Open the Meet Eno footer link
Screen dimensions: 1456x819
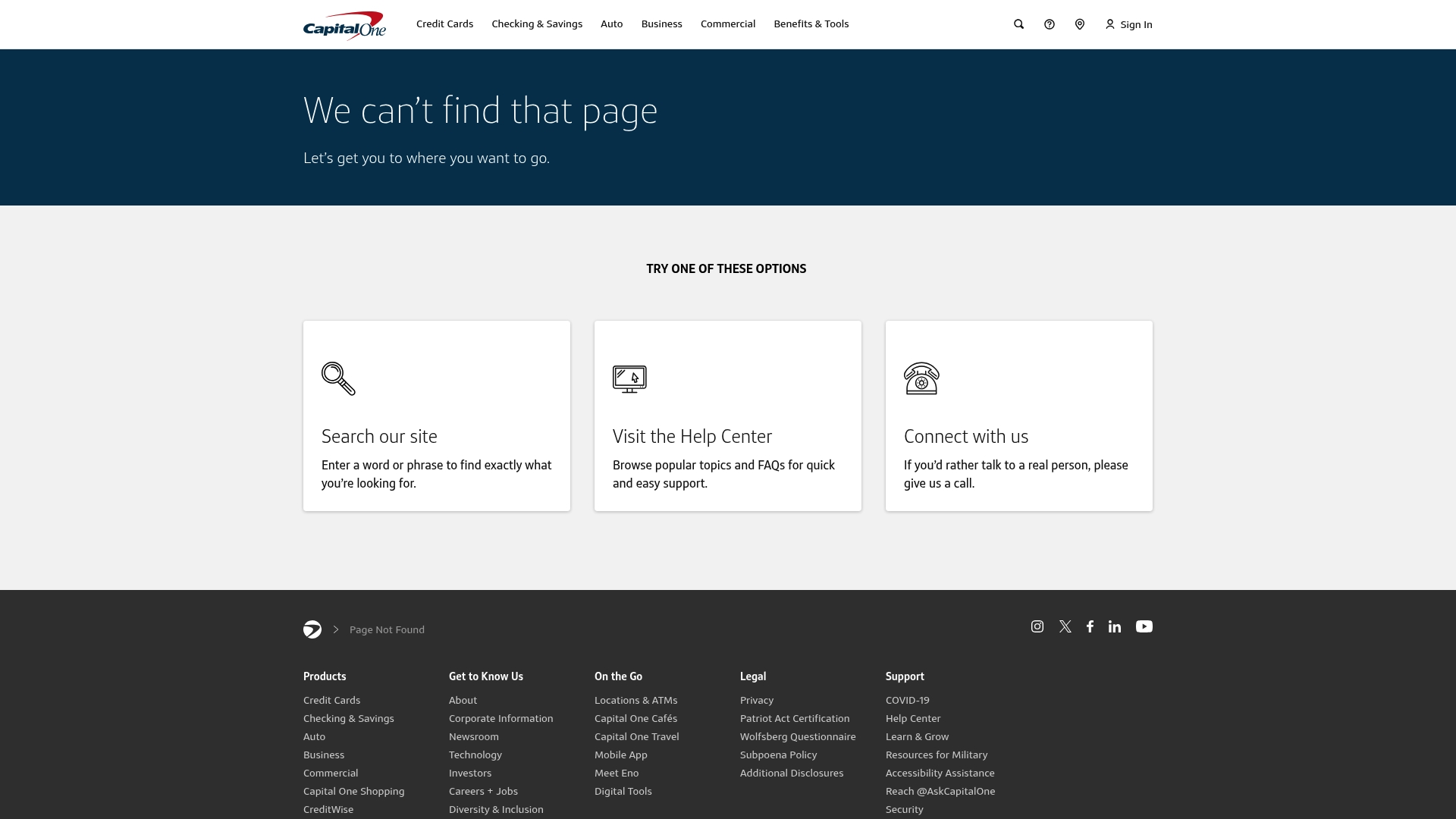[x=617, y=773]
